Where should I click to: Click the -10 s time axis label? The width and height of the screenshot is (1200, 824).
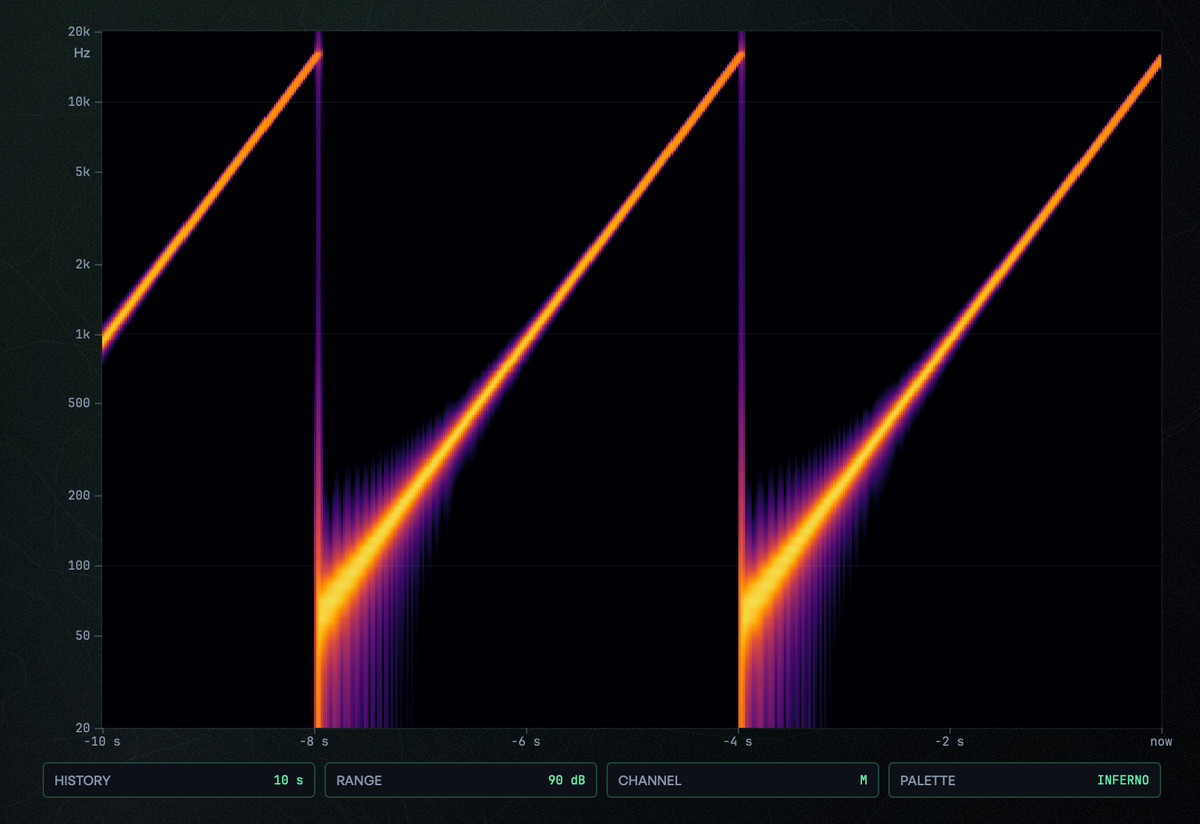click(x=104, y=742)
